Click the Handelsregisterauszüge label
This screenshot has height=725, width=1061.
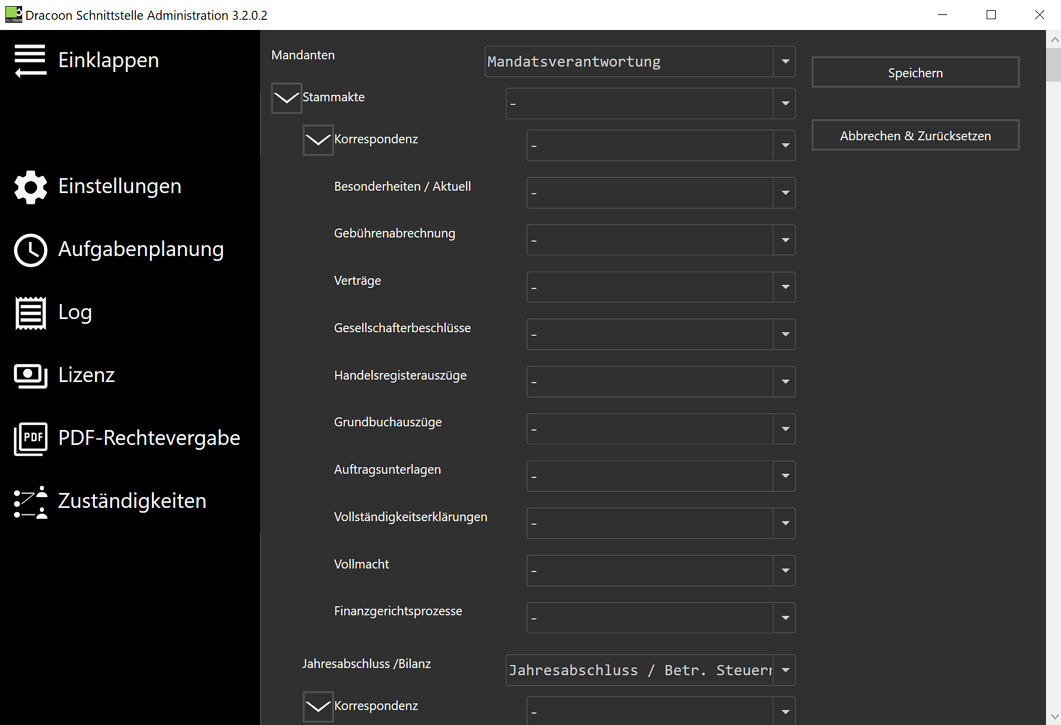tap(400, 376)
